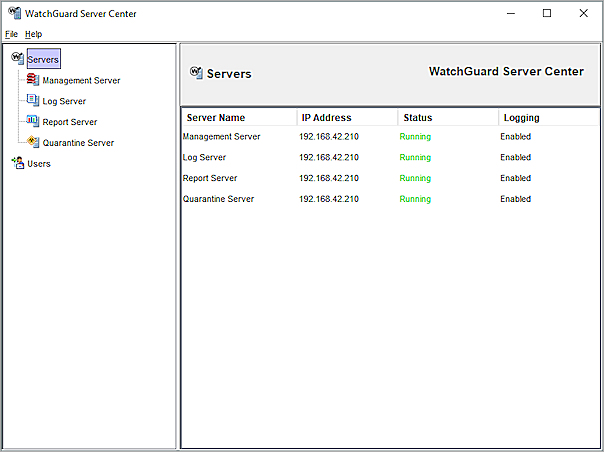Sort by the Server Name column header

pos(216,118)
